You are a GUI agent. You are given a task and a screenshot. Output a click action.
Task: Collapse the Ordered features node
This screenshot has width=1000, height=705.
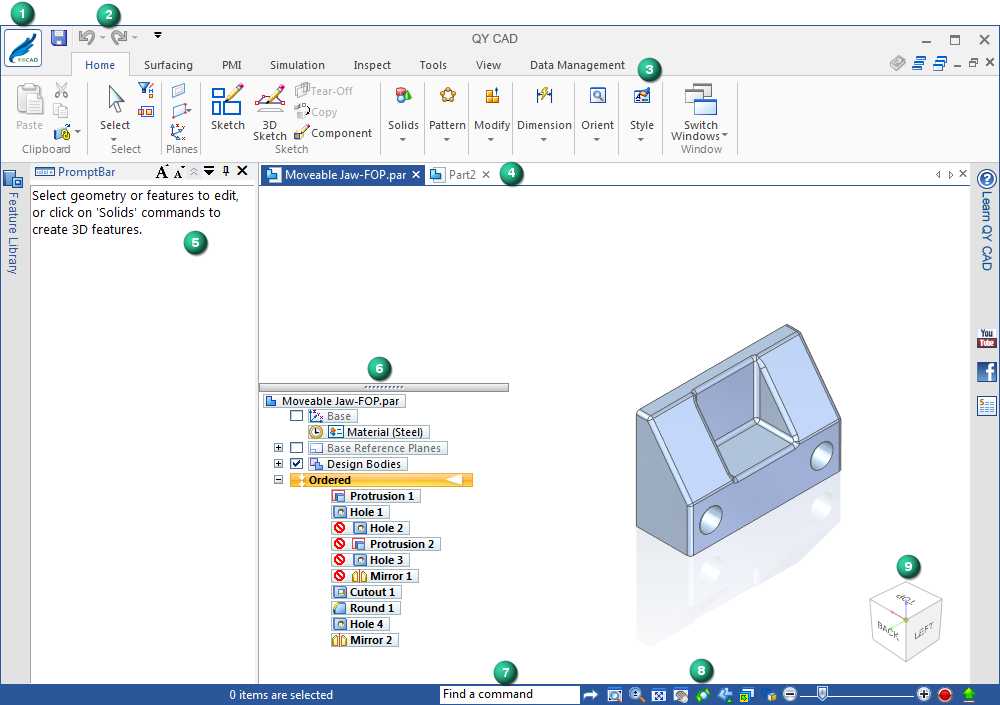click(279, 480)
